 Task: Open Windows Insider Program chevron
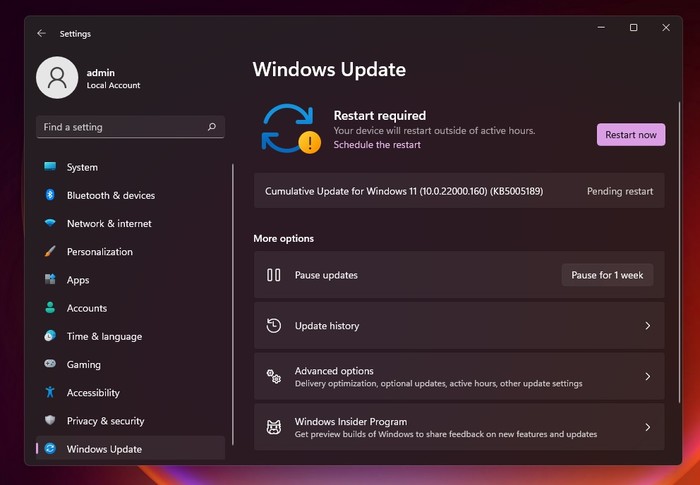click(x=647, y=427)
